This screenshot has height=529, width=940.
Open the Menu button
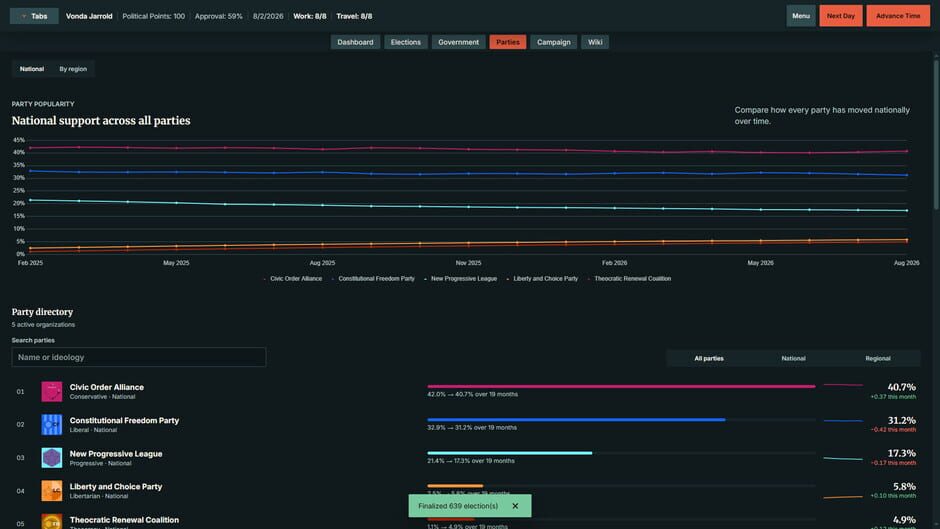(x=801, y=16)
